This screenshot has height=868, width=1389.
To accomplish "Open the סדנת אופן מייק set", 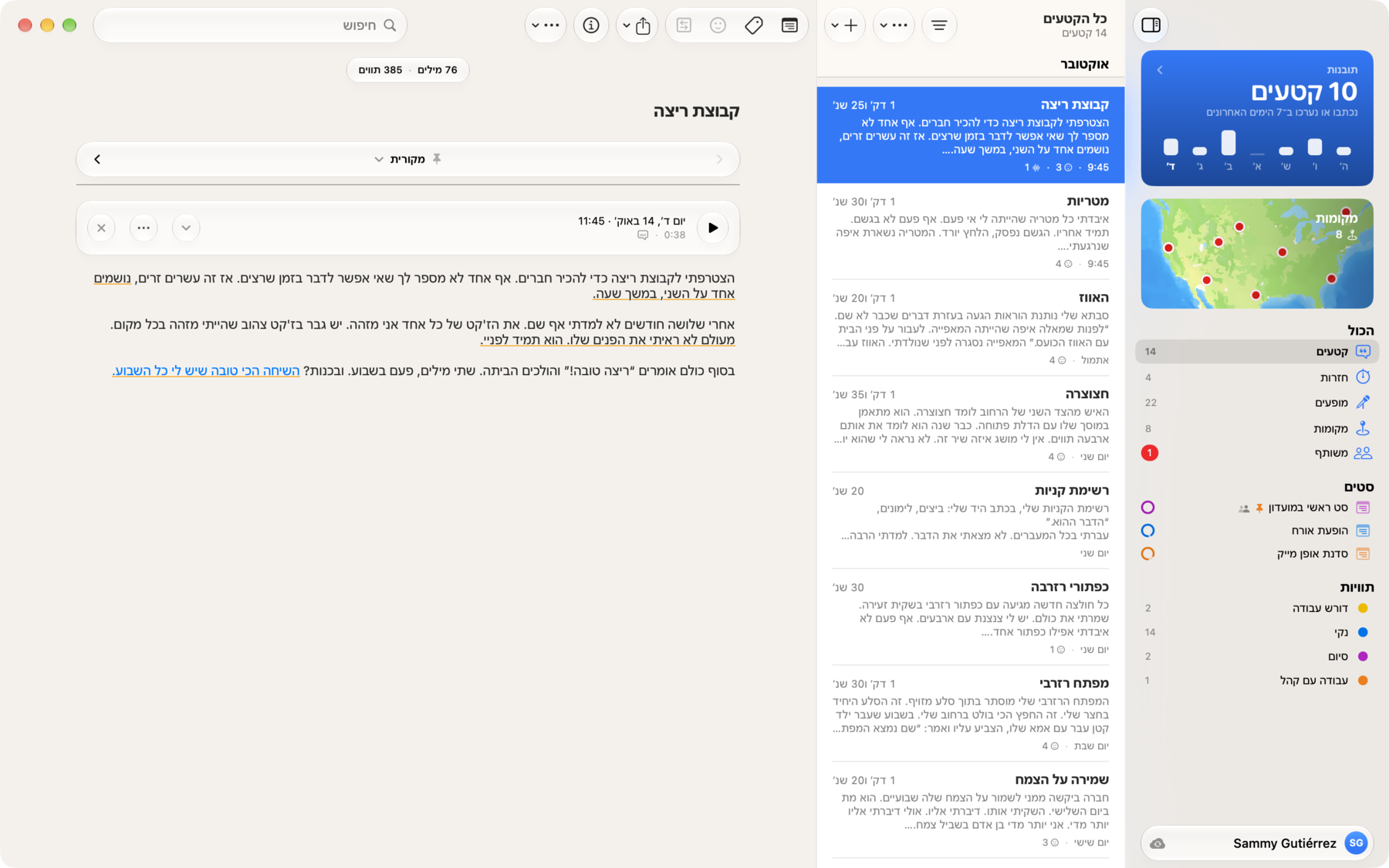I will tap(1257, 554).
